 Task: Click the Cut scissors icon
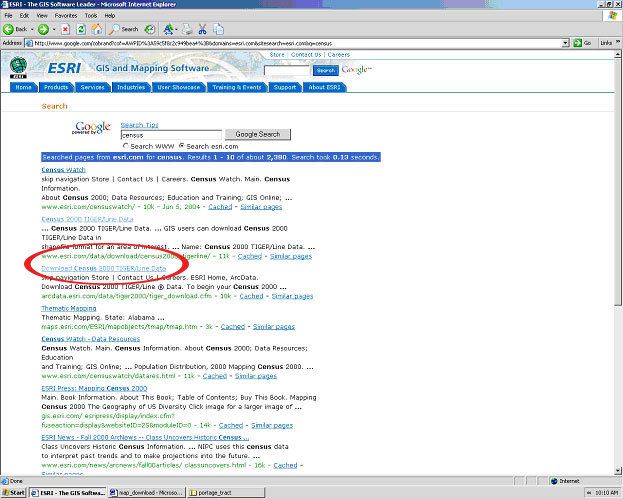[203, 29]
